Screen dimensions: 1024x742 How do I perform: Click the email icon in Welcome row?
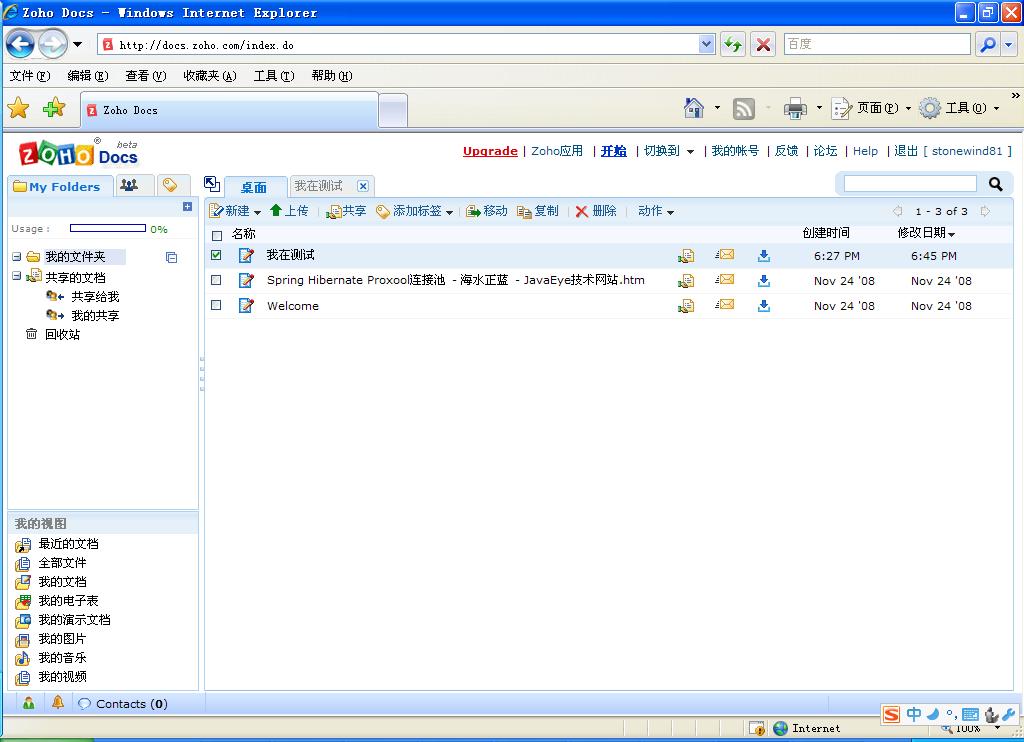(724, 304)
